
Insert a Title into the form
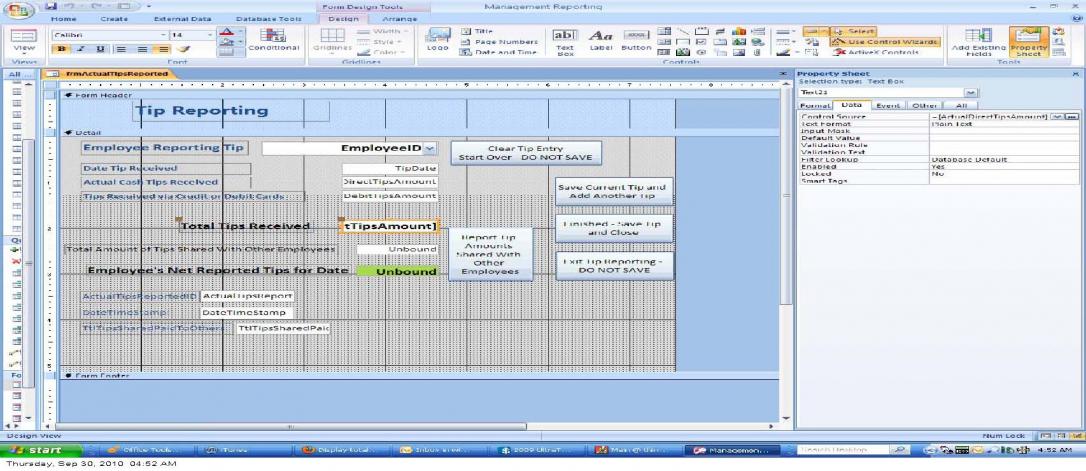point(477,31)
